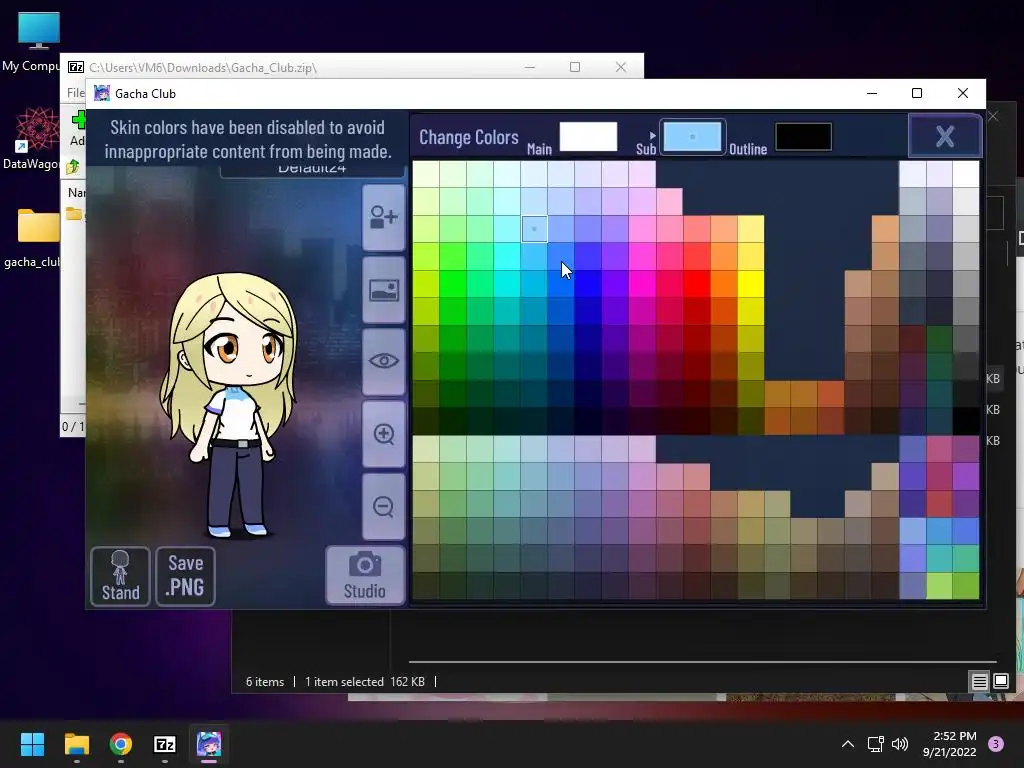
Task: Pick the magenta palette swatch
Action: click(643, 283)
